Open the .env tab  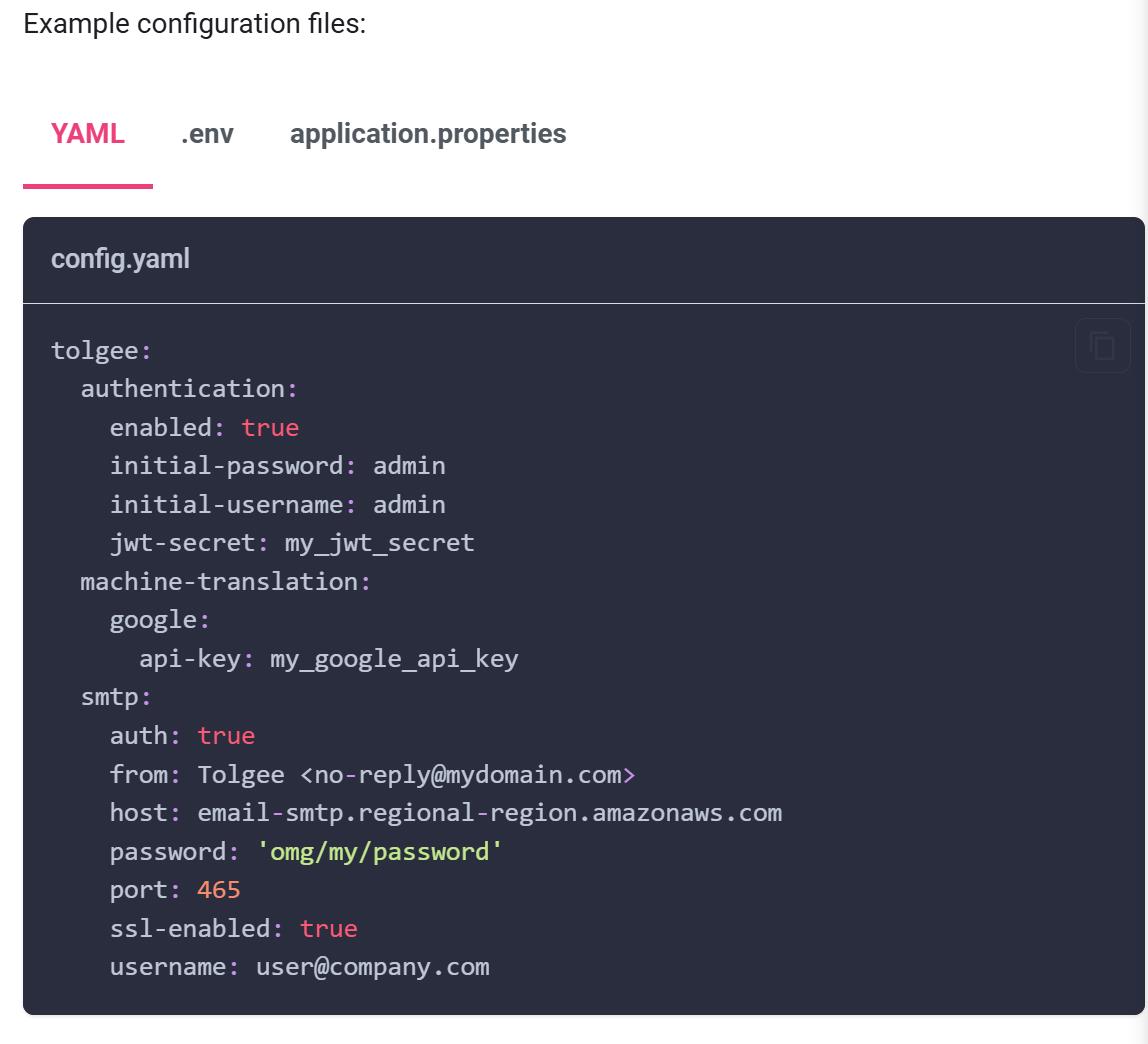click(x=207, y=134)
